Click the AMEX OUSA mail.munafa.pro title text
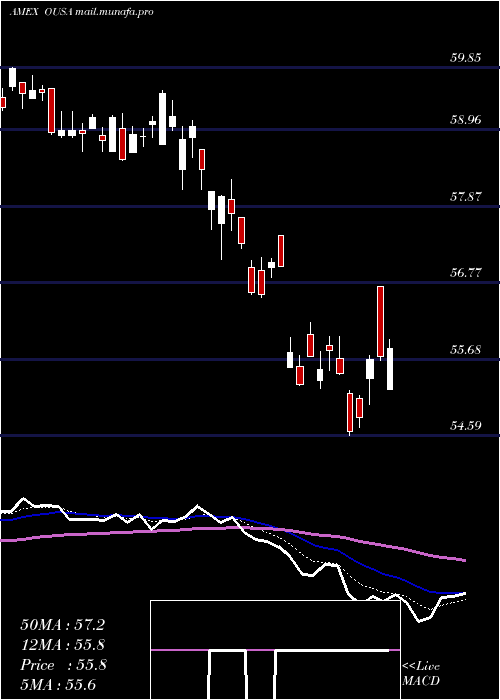This screenshot has width=500, height=700. coord(81,12)
